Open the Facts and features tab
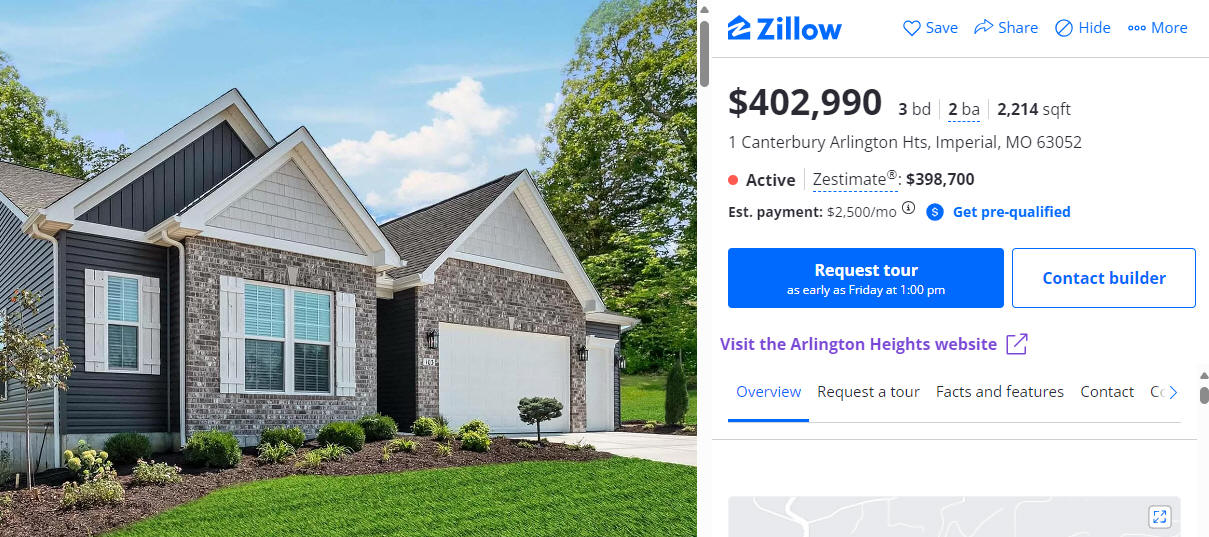This screenshot has width=1209, height=537. point(1000,392)
